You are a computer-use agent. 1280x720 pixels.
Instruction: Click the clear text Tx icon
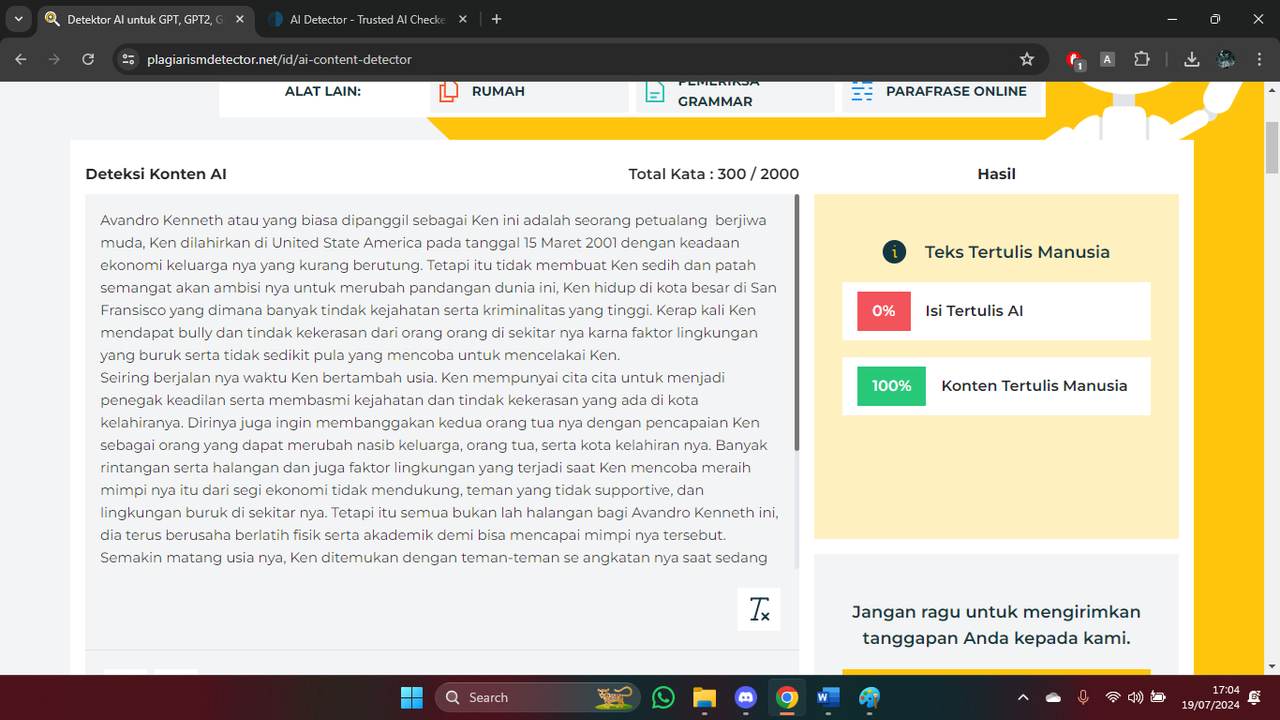pos(759,609)
